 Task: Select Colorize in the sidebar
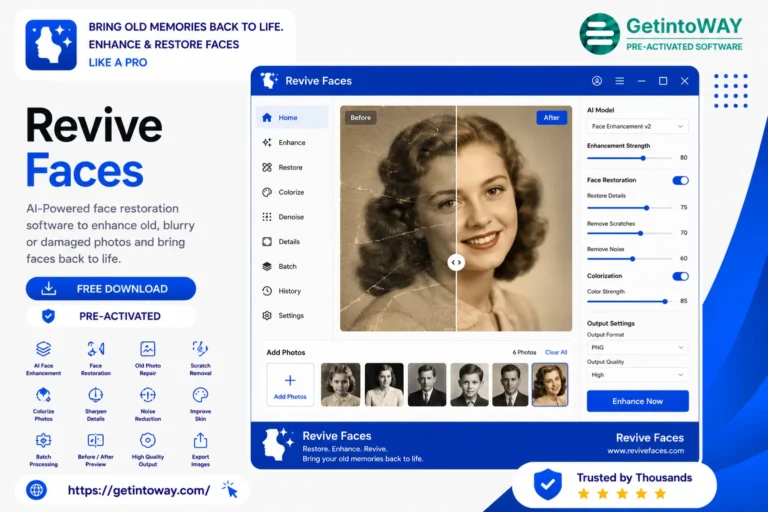point(292,192)
